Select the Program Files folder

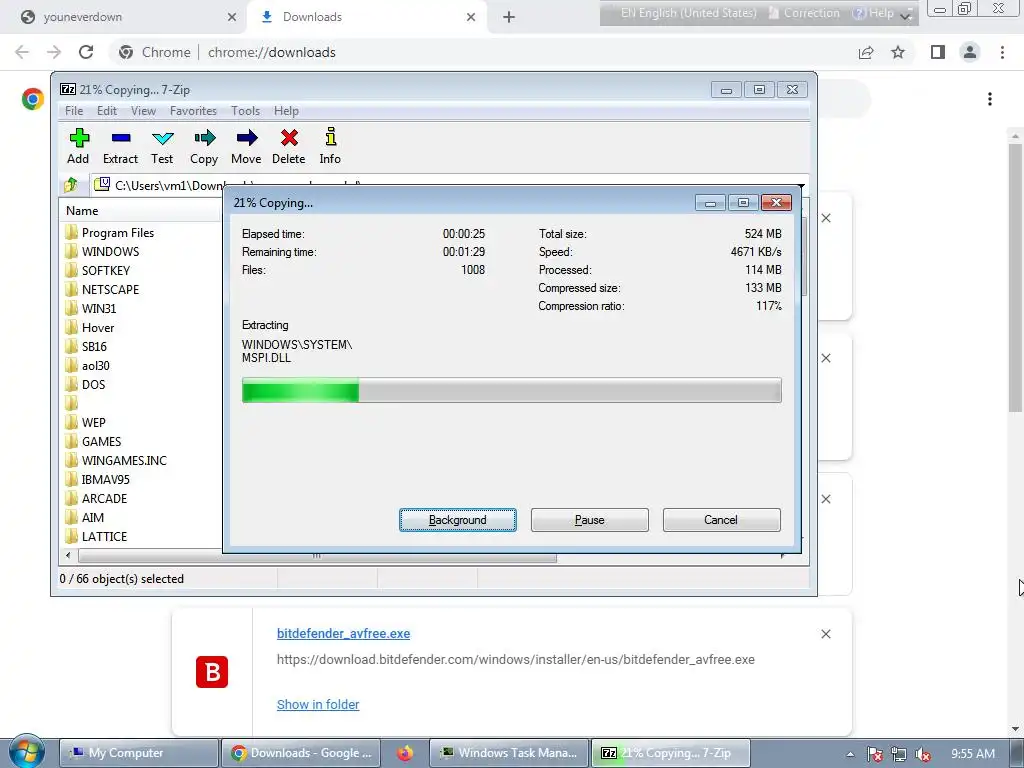click(110, 232)
